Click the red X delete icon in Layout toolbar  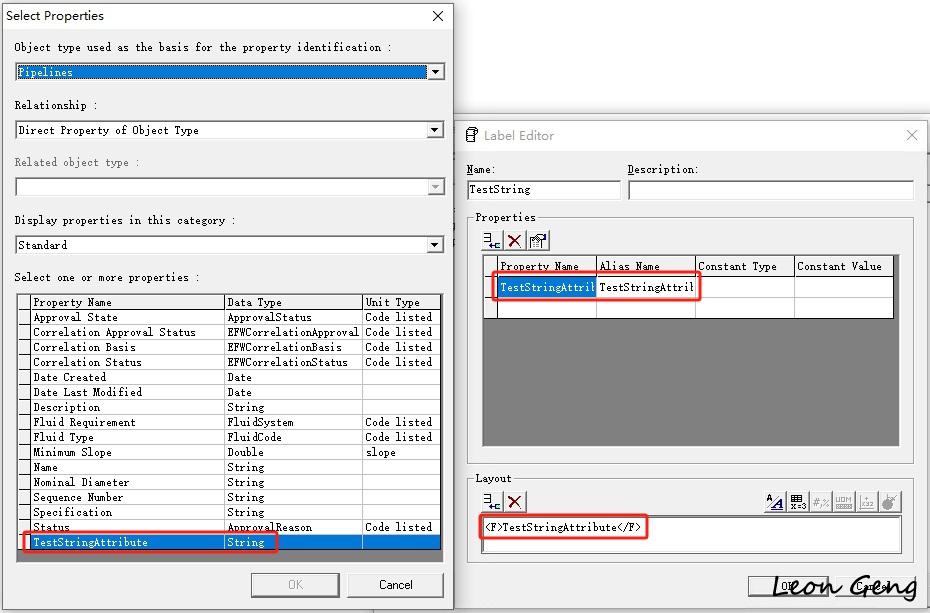tap(515, 502)
